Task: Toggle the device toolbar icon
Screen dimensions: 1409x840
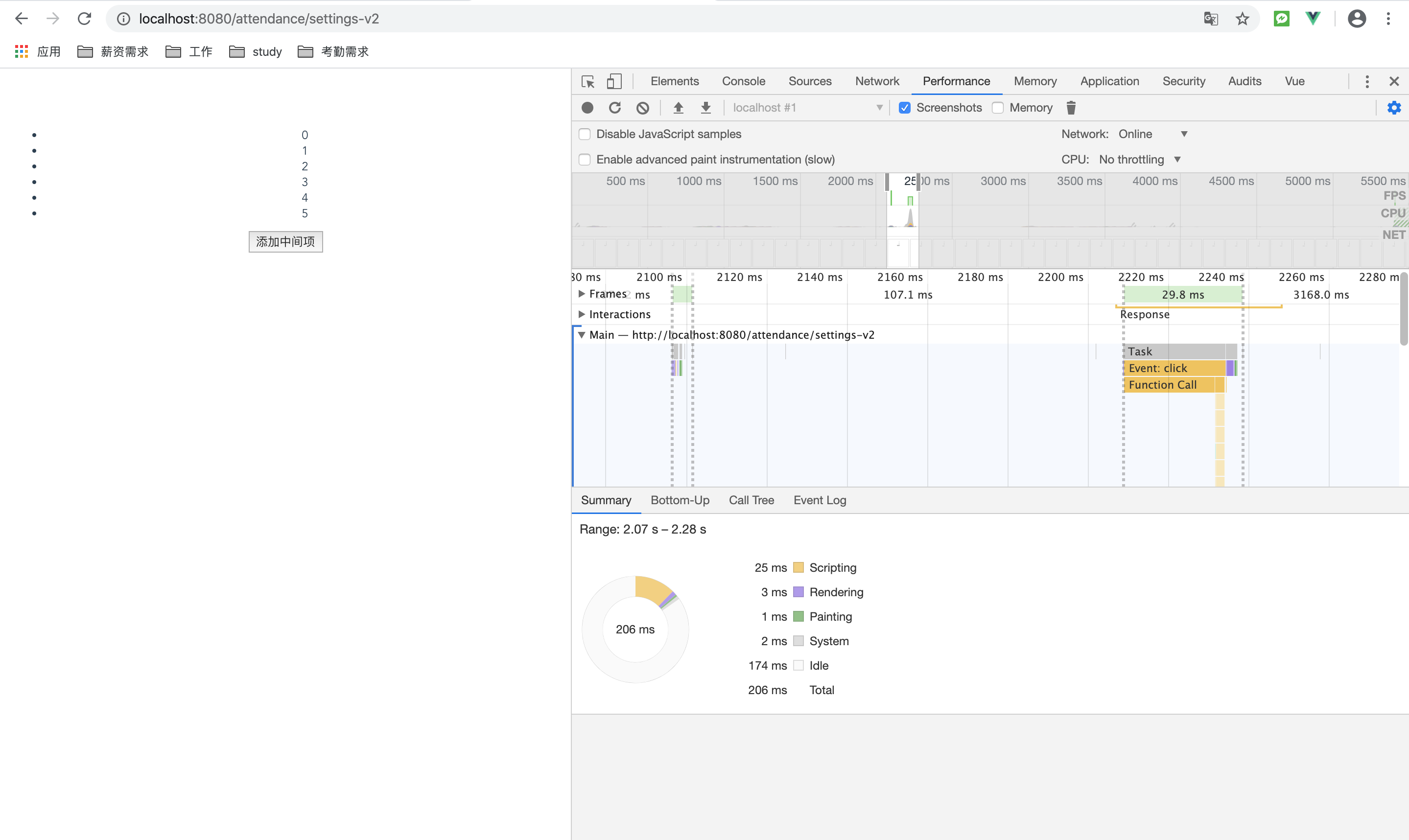Action: pyautogui.click(x=614, y=82)
